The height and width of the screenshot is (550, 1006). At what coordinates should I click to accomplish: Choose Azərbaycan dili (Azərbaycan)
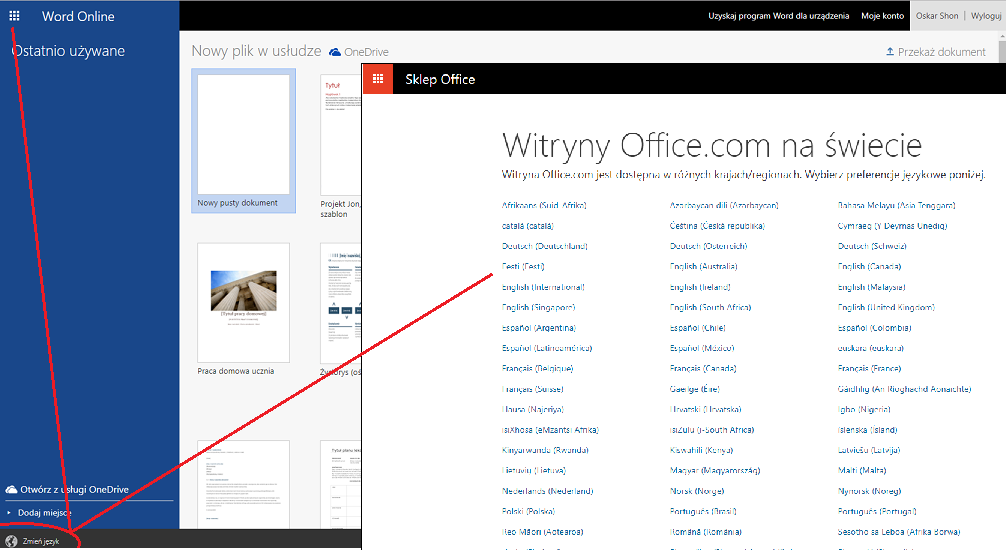tap(724, 205)
